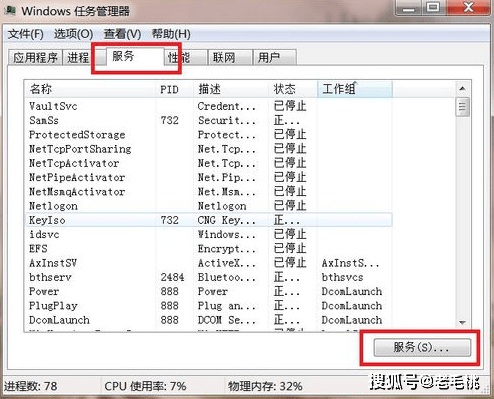Select the Netlogon service name
This screenshot has height=399, width=494.
(x=53, y=206)
